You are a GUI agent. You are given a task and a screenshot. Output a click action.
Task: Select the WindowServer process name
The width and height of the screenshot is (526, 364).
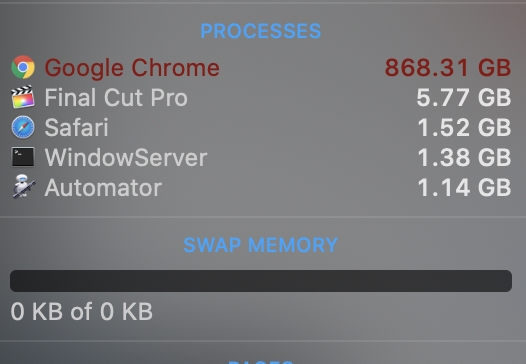(x=126, y=157)
